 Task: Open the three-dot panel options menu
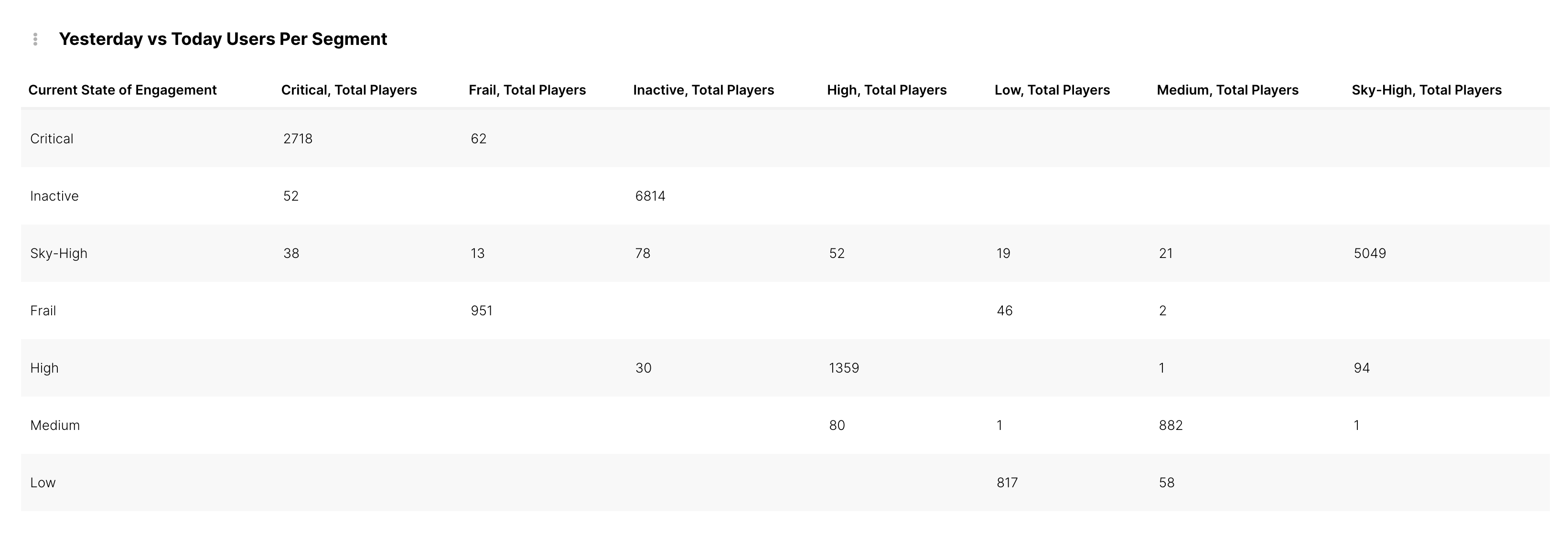tap(35, 40)
